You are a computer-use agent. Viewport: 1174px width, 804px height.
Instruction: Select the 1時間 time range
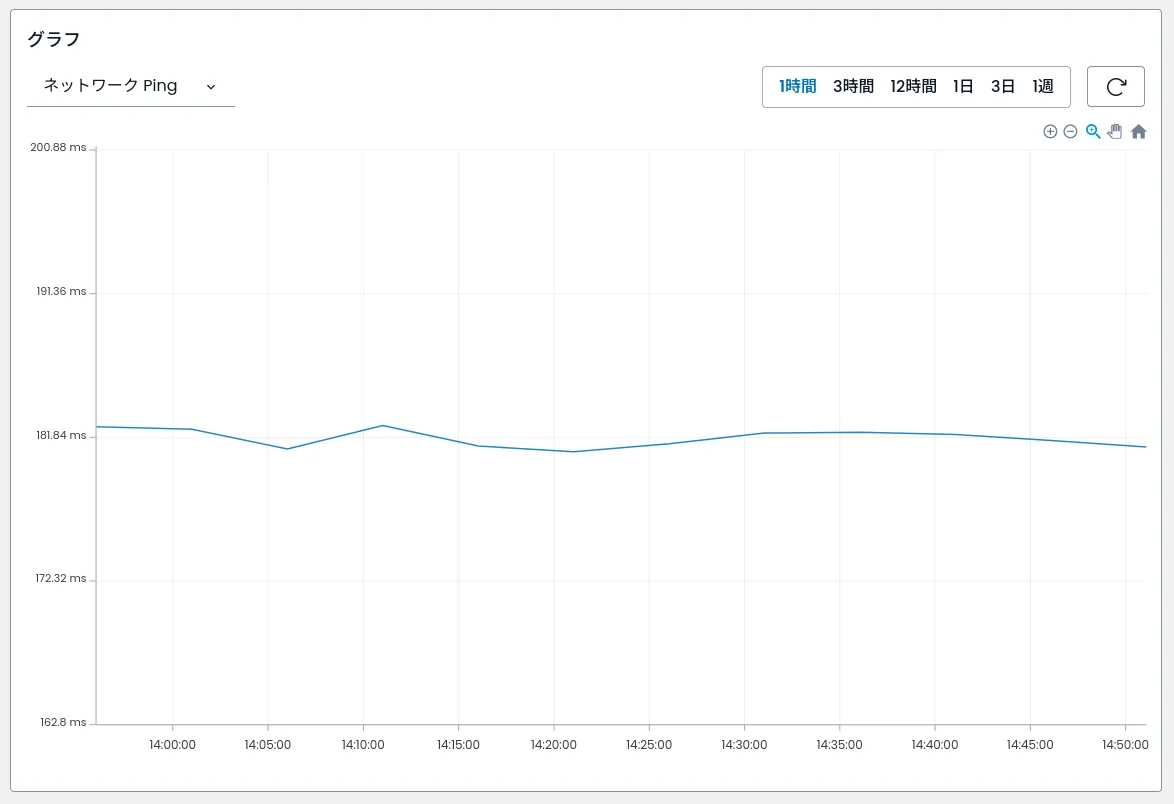point(798,87)
